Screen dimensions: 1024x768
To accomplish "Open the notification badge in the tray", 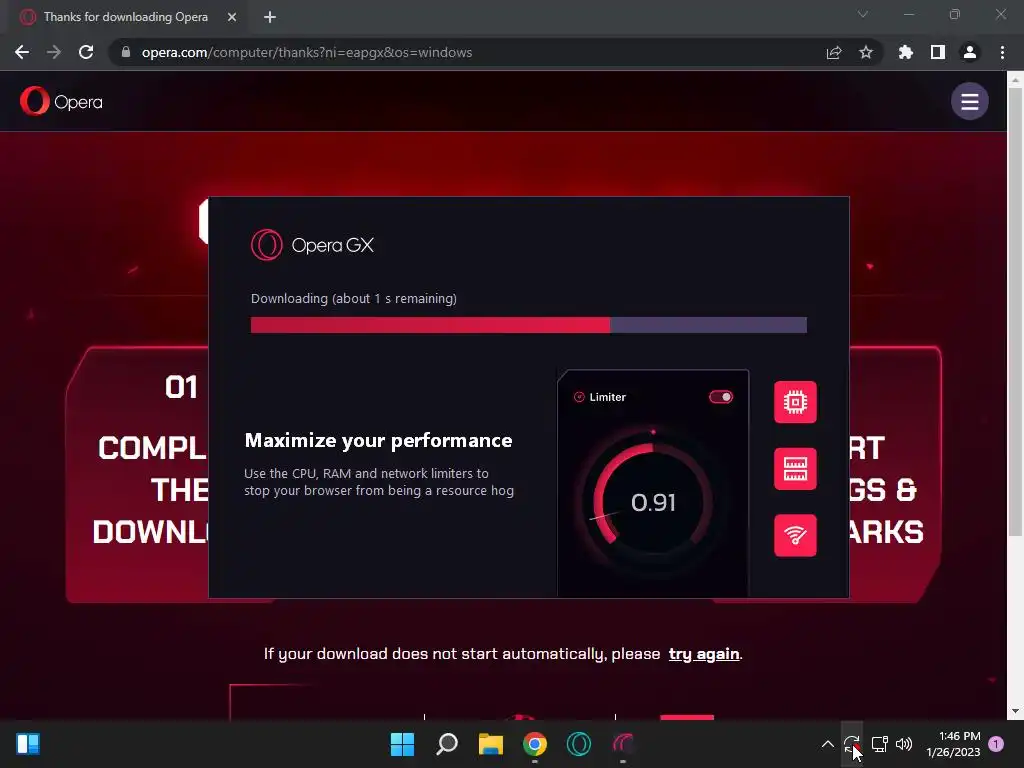I will (x=996, y=744).
